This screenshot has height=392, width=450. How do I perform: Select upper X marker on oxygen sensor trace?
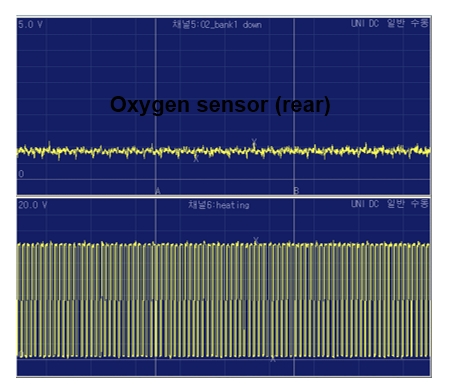tap(254, 142)
